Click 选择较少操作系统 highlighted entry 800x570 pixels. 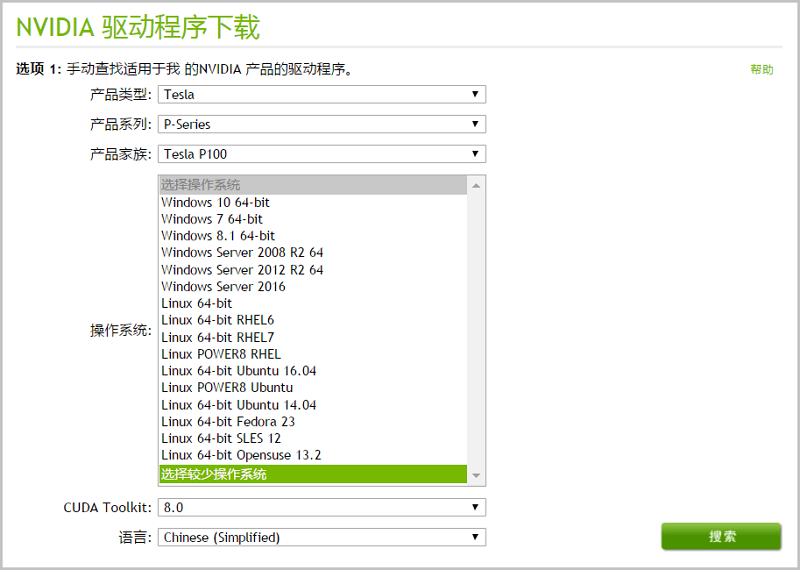tap(313, 474)
